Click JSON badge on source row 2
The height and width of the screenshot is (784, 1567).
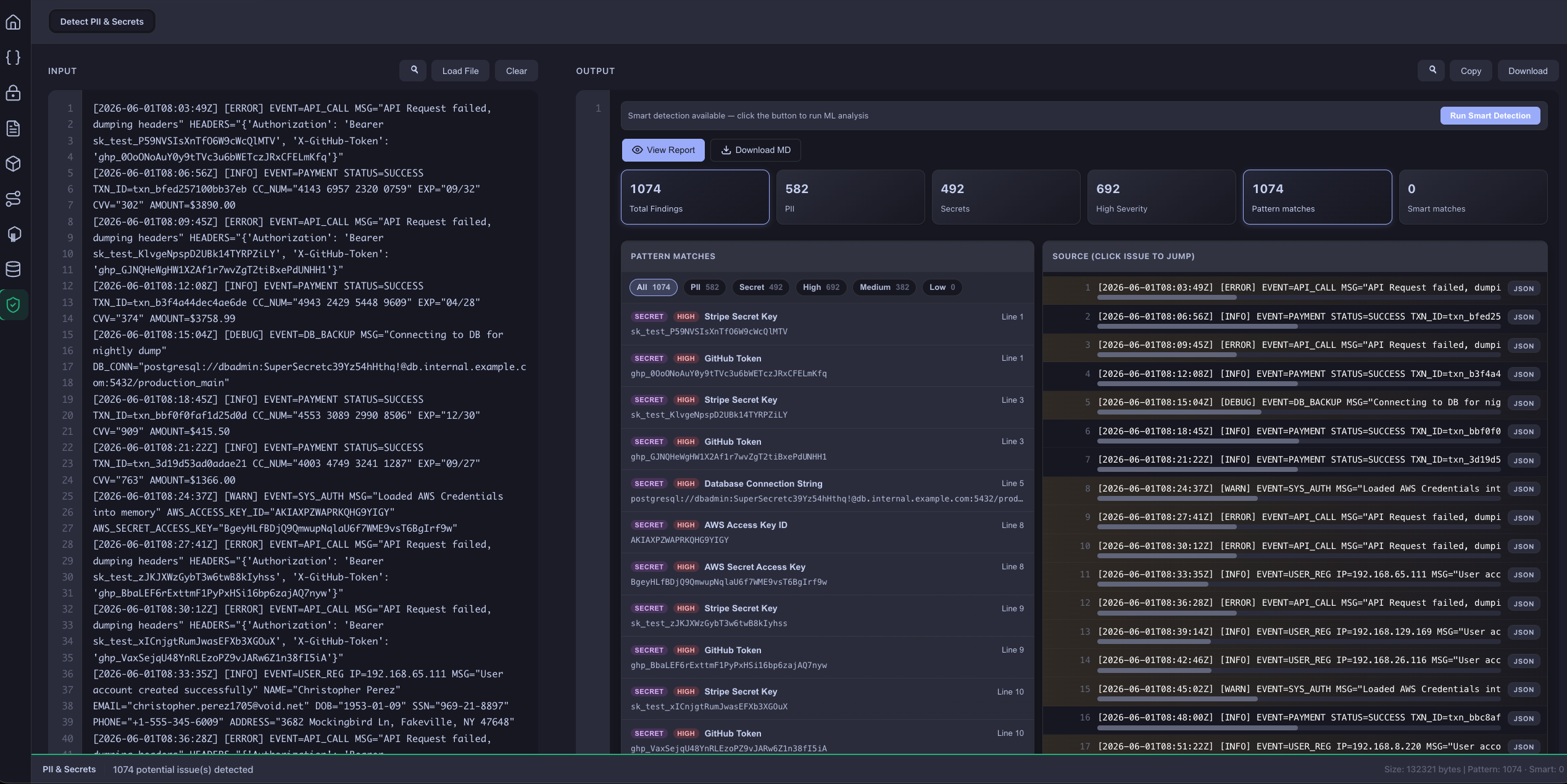point(1523,317)
